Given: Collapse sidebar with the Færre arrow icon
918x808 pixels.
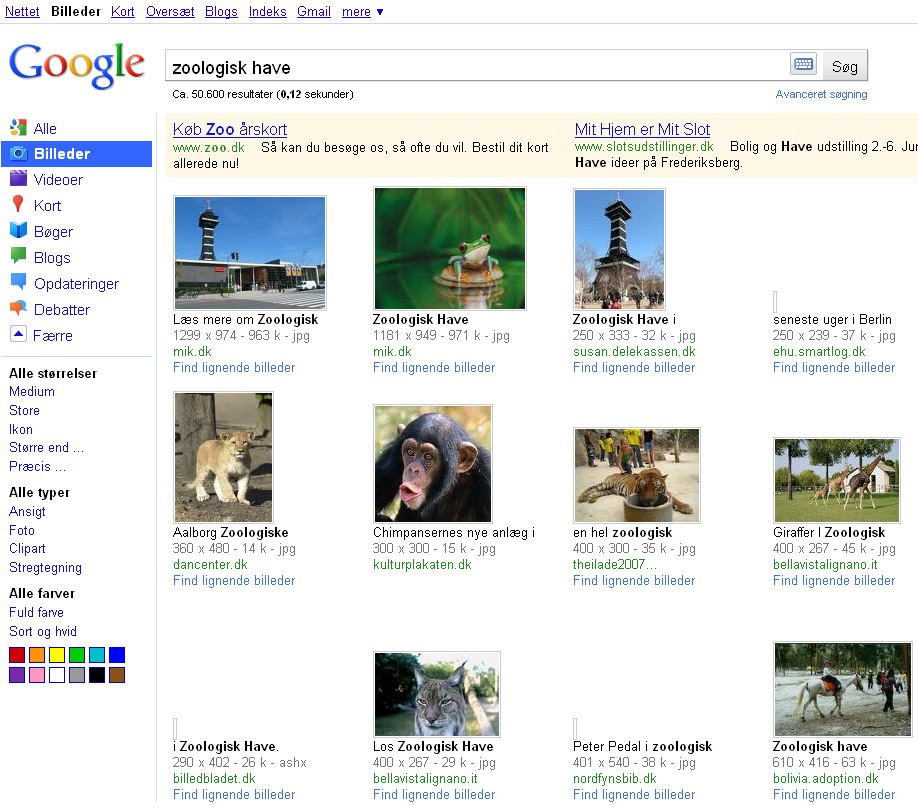Looking at the screenshot, I should point(18,334).
